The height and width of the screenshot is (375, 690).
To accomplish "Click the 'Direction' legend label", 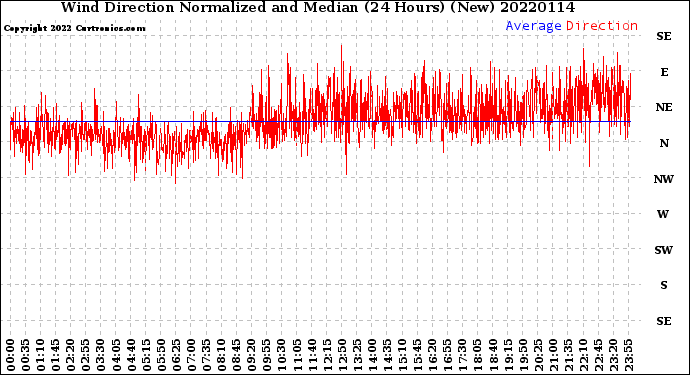I will click(x=602, y=26).
